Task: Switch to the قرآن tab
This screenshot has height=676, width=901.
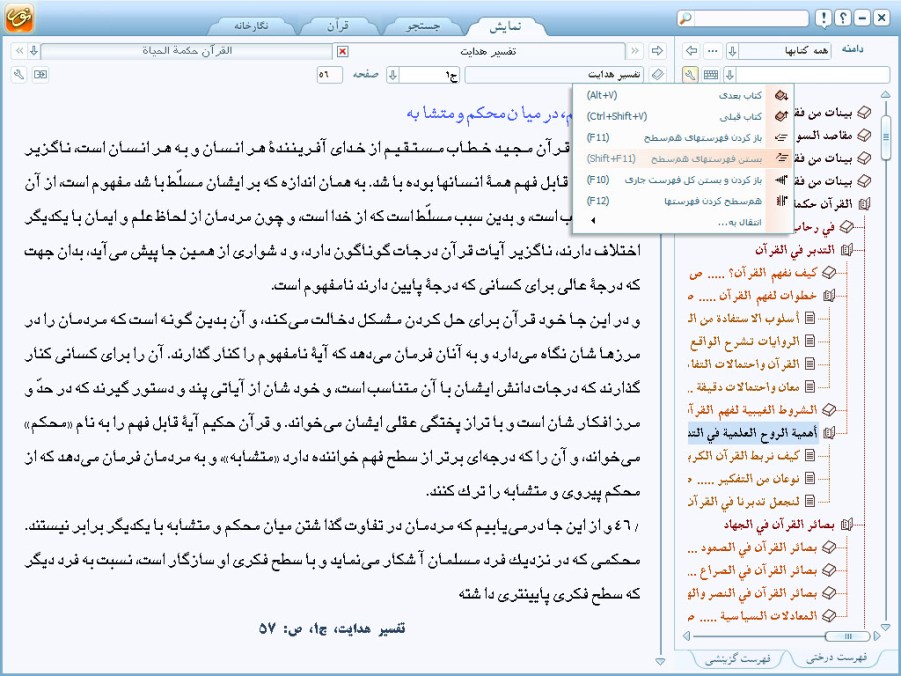Action: point(338,26)
